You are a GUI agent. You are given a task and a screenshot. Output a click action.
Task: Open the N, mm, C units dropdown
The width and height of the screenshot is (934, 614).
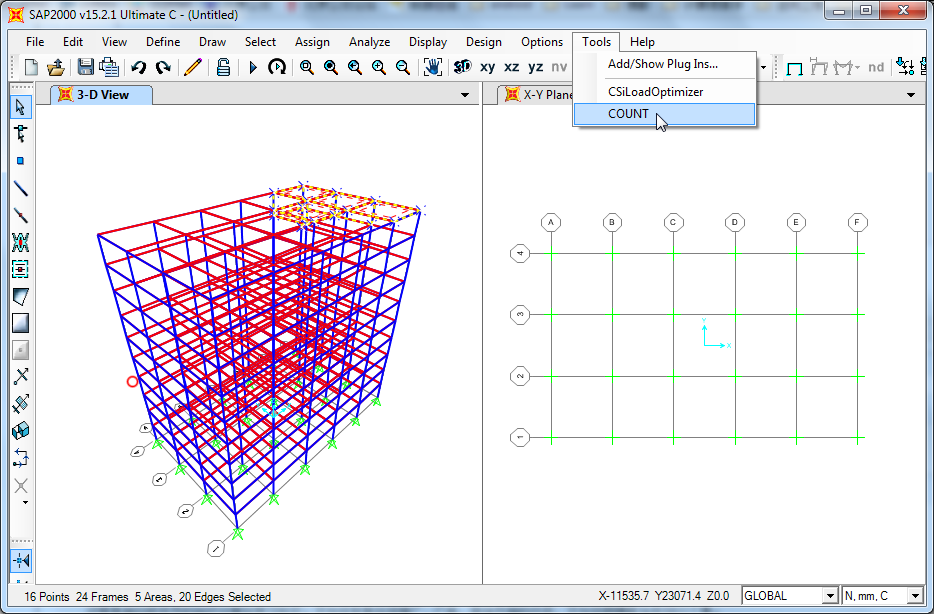click(x=914, y=596)
